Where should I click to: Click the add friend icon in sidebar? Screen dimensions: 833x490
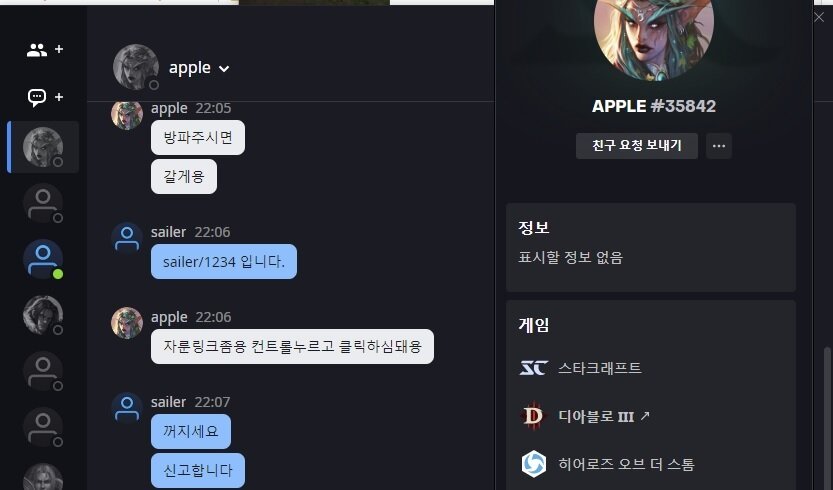45,50
